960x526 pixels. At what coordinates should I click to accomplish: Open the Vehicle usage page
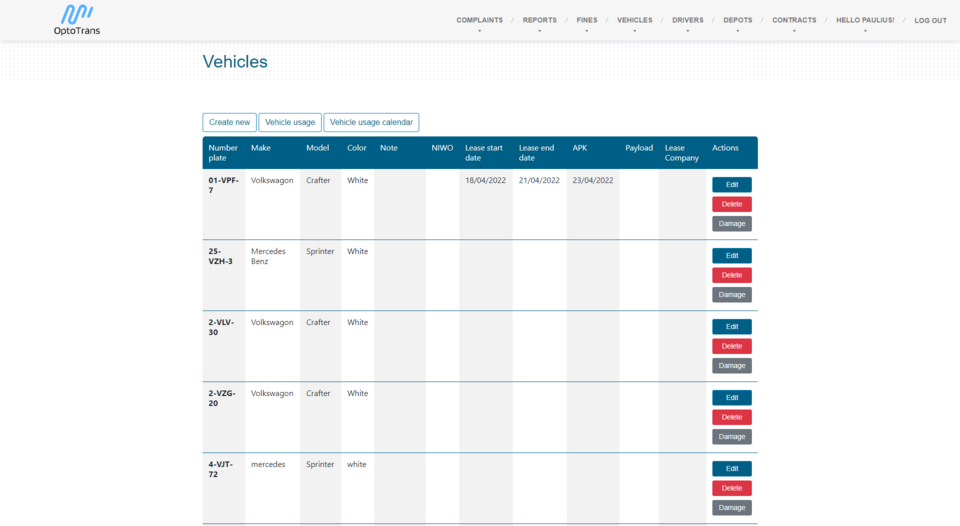(x=290, y=122)
